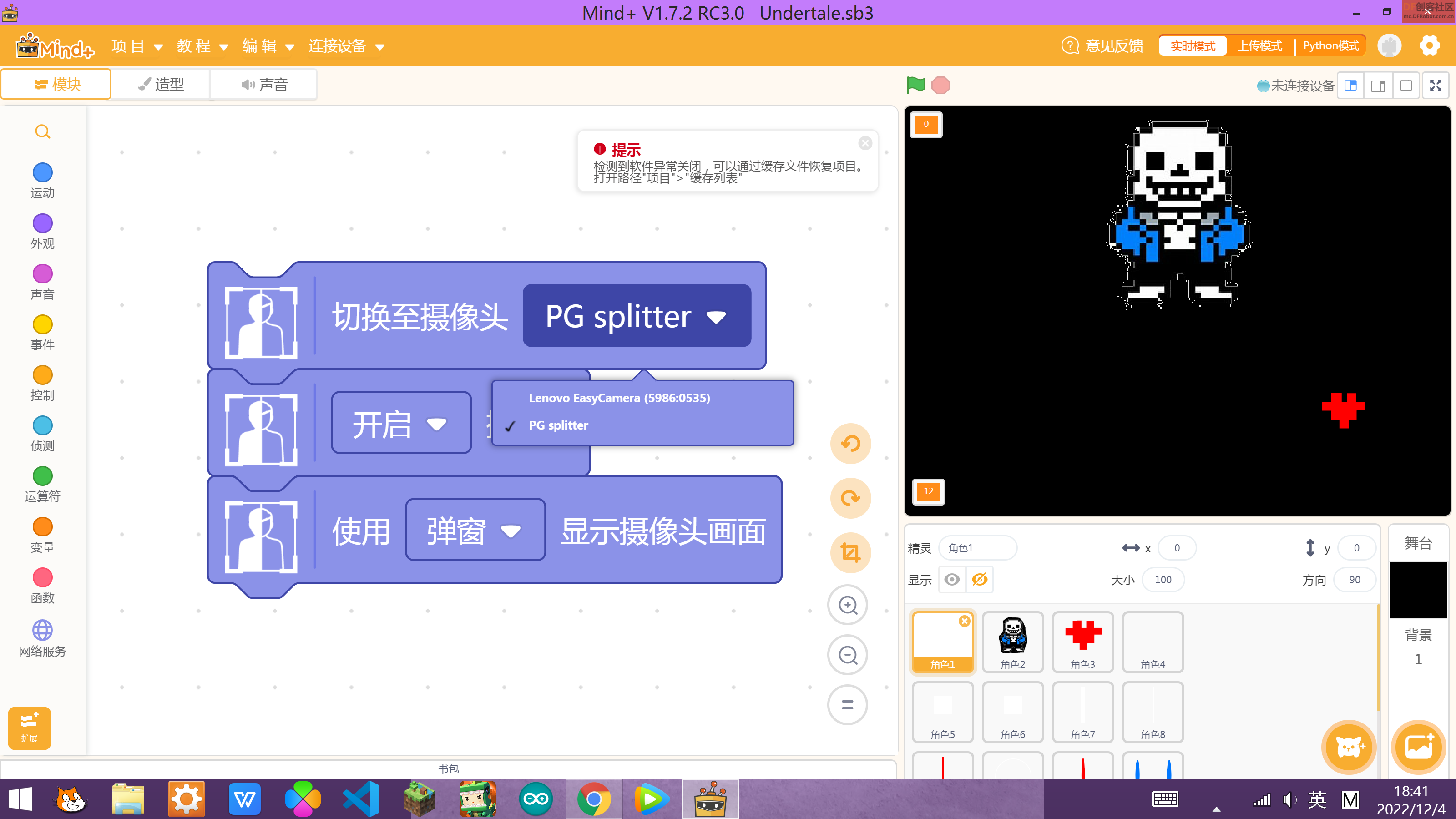Switch to Python模式
Image resolution: width=1456 pixels, height=819 pixels.
[x=1330, y=46]
